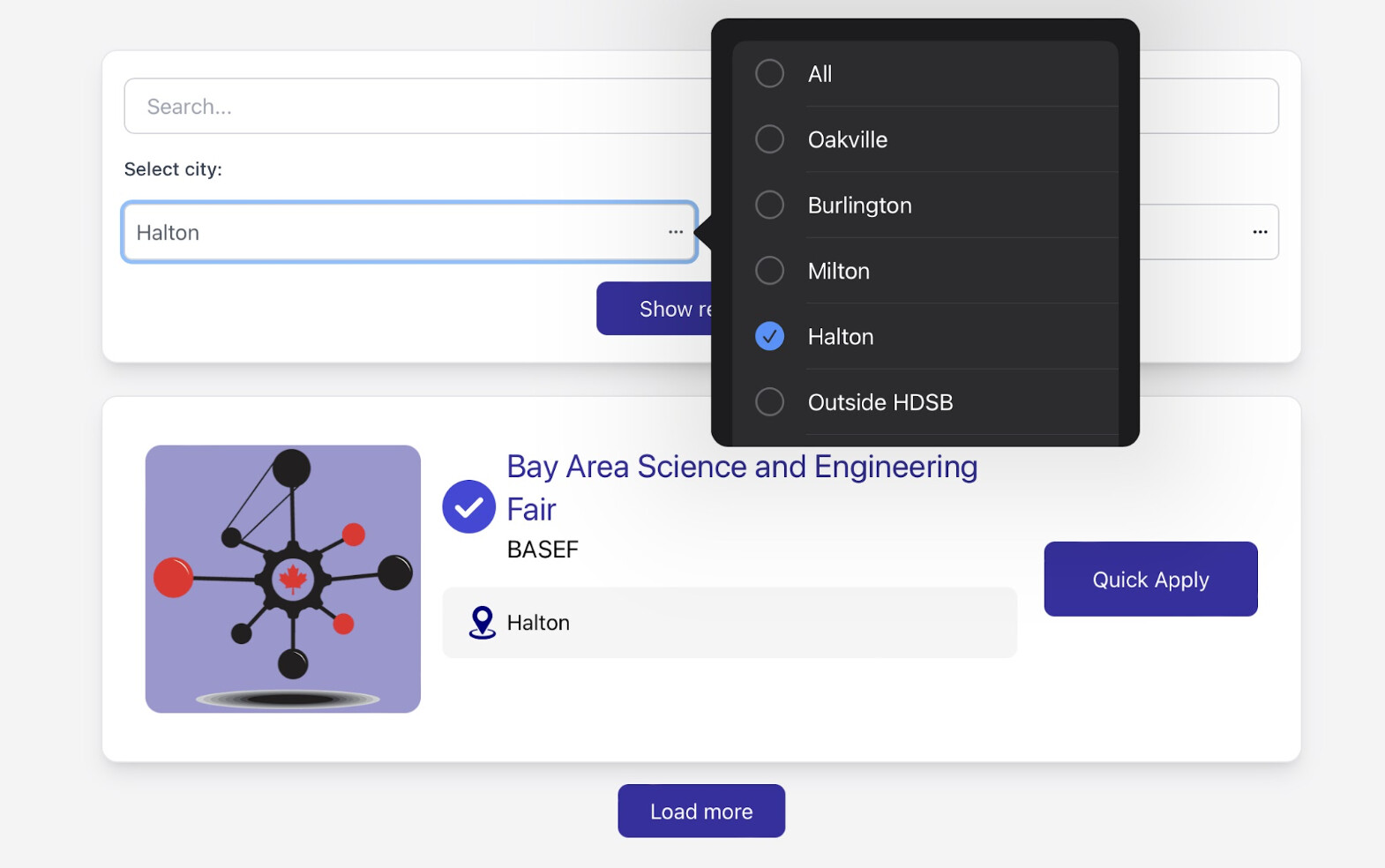Click the location pin icon
The image size is (1385, 868).
click(x=482, y=622)
